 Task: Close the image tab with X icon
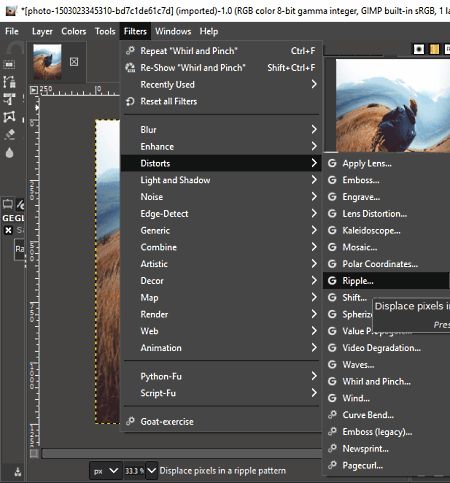click(x=74, y=62)
